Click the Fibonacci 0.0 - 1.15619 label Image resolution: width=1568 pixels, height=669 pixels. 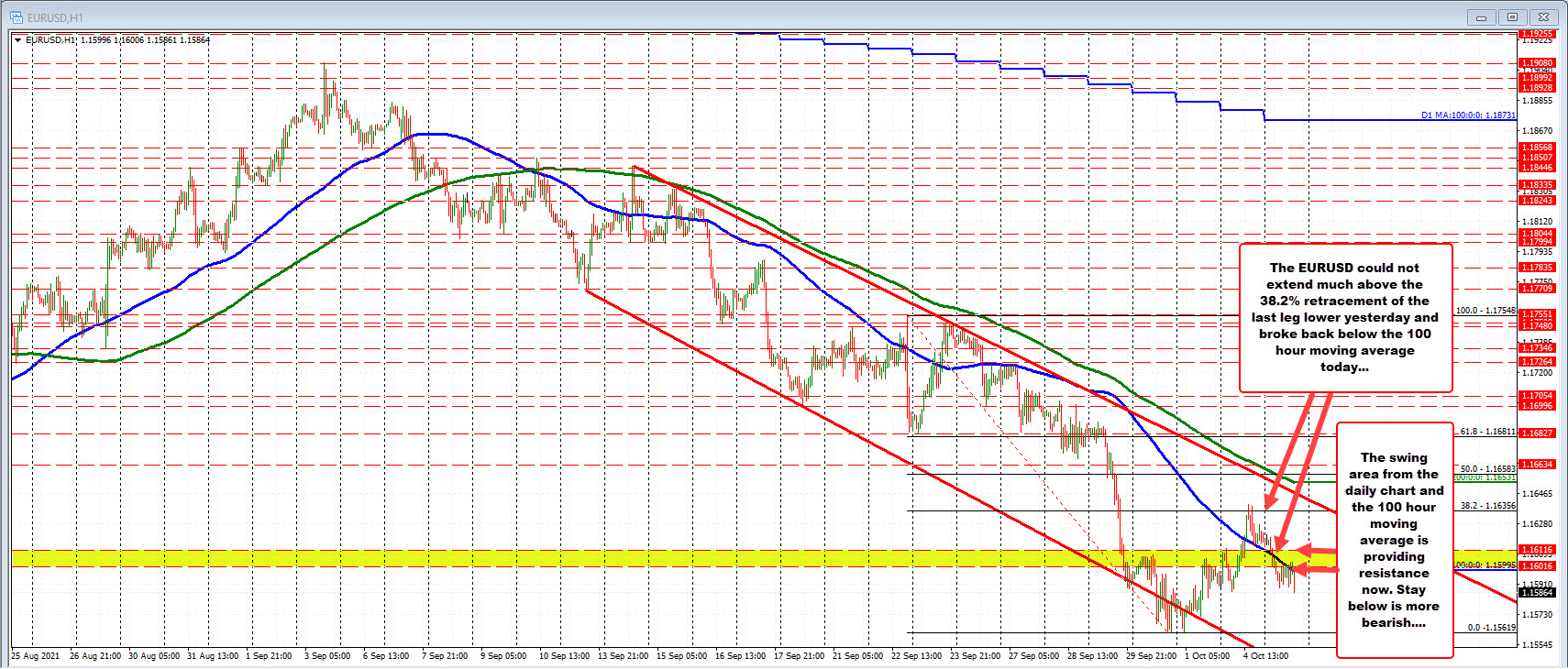coord(1491,628)
